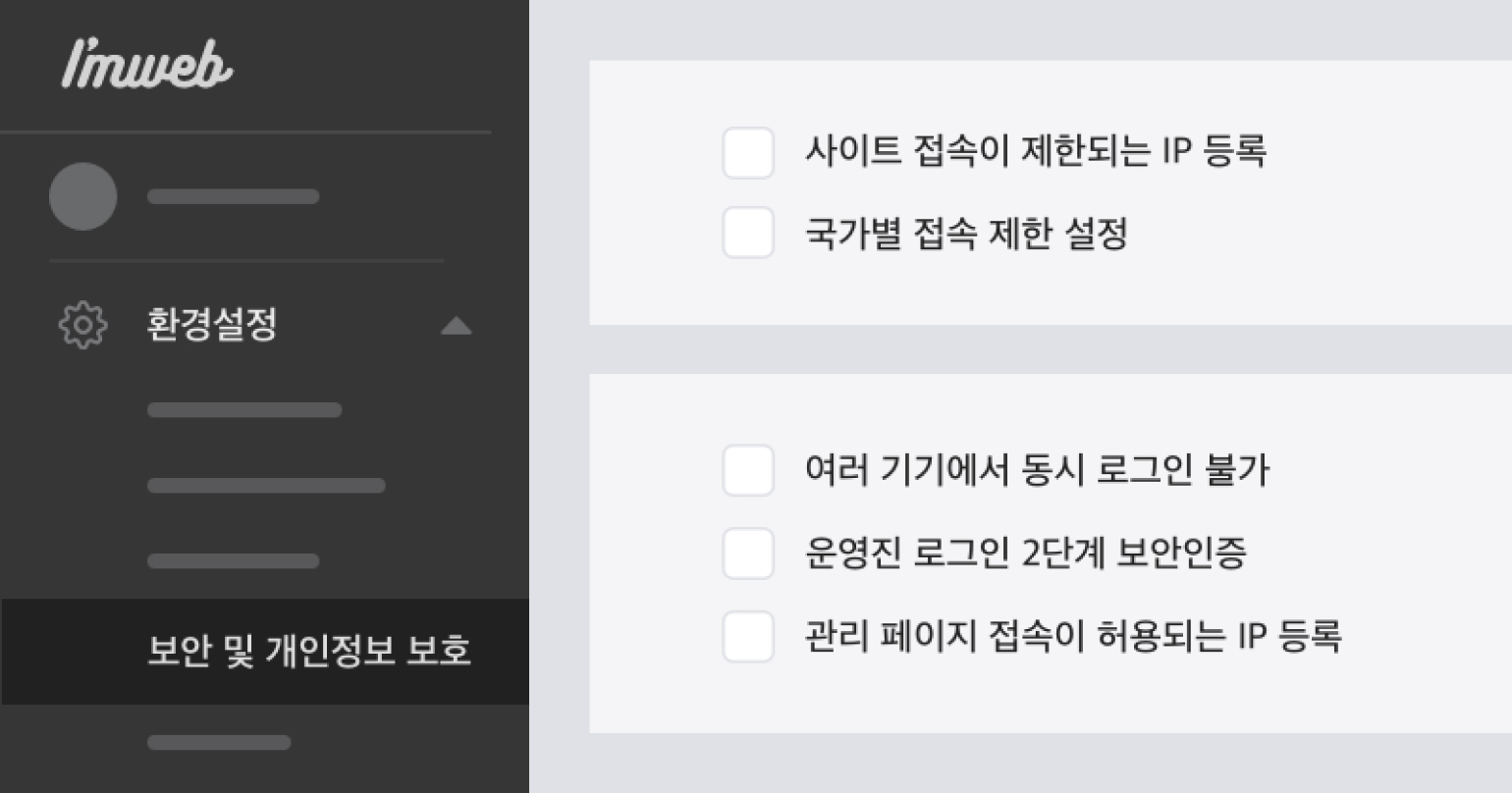Viewport: 1512px width, 793px height.
Task: Click the 여러 기기에서 동시 로그인 불가 label
Action: point(1037,470)
